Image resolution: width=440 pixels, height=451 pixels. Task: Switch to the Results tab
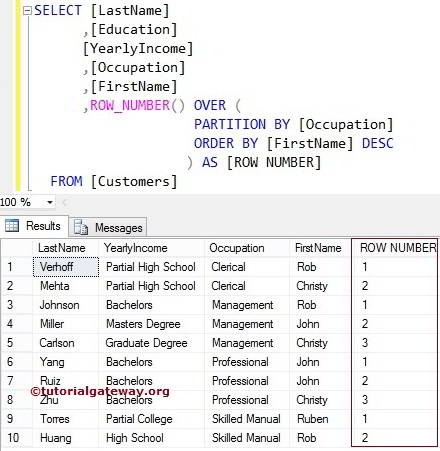(34, 226)
